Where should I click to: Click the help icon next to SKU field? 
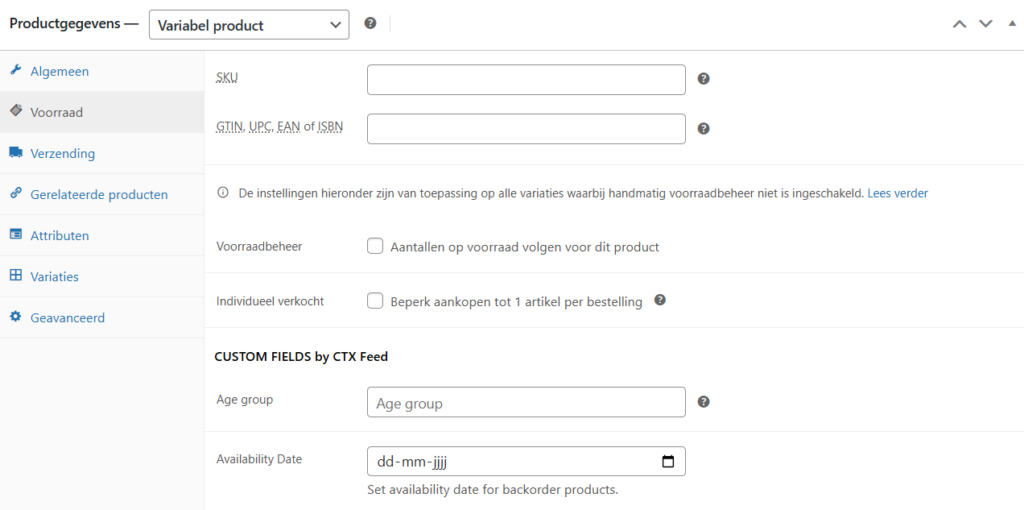pyautogui.click(x=703, y=79)
